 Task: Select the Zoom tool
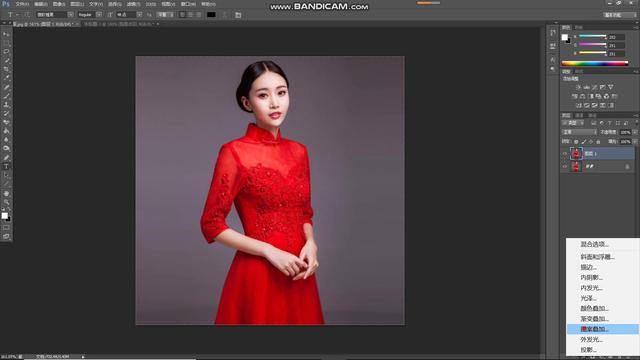(6, 202)
